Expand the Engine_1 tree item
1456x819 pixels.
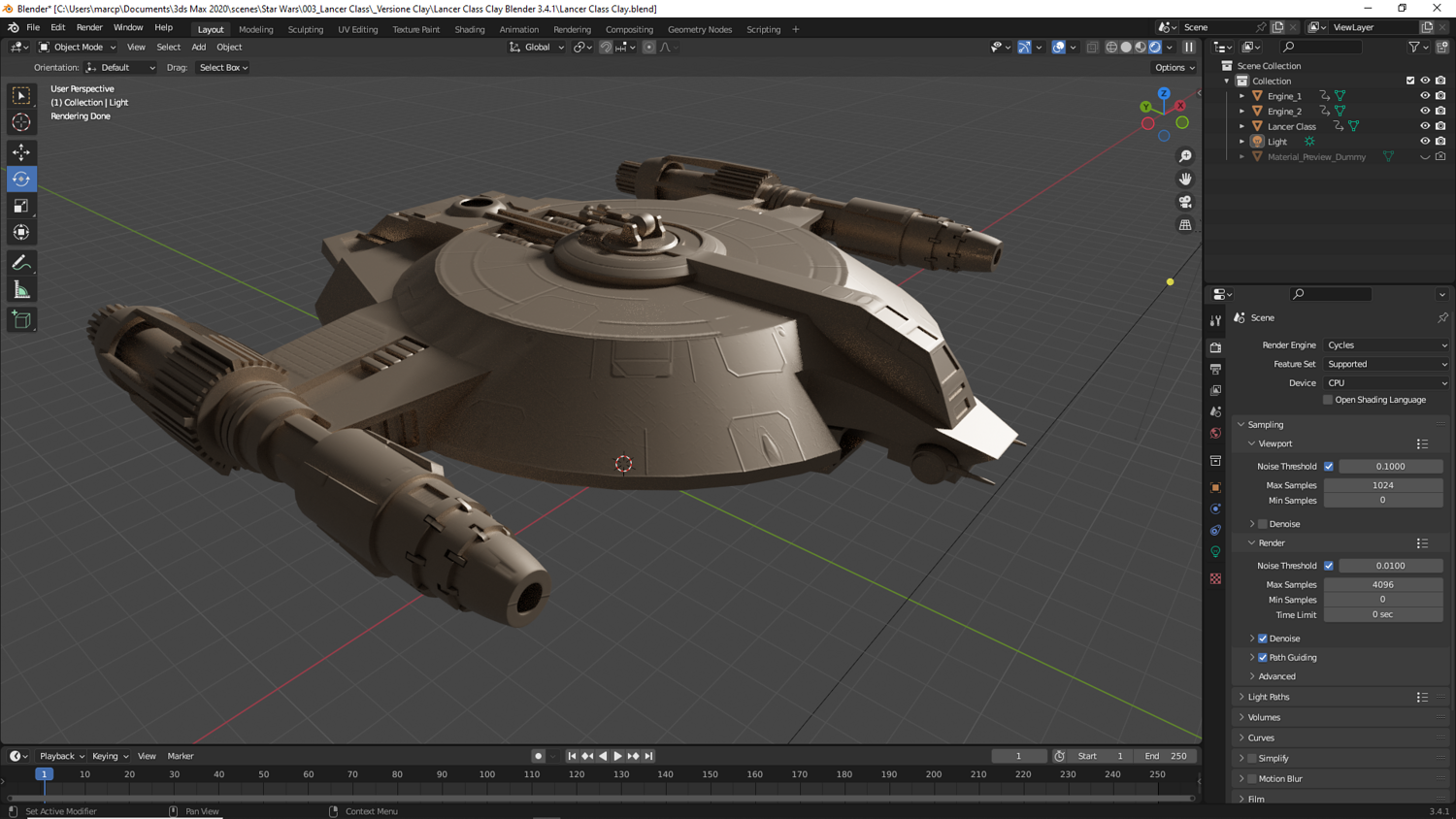point(1241,96)
